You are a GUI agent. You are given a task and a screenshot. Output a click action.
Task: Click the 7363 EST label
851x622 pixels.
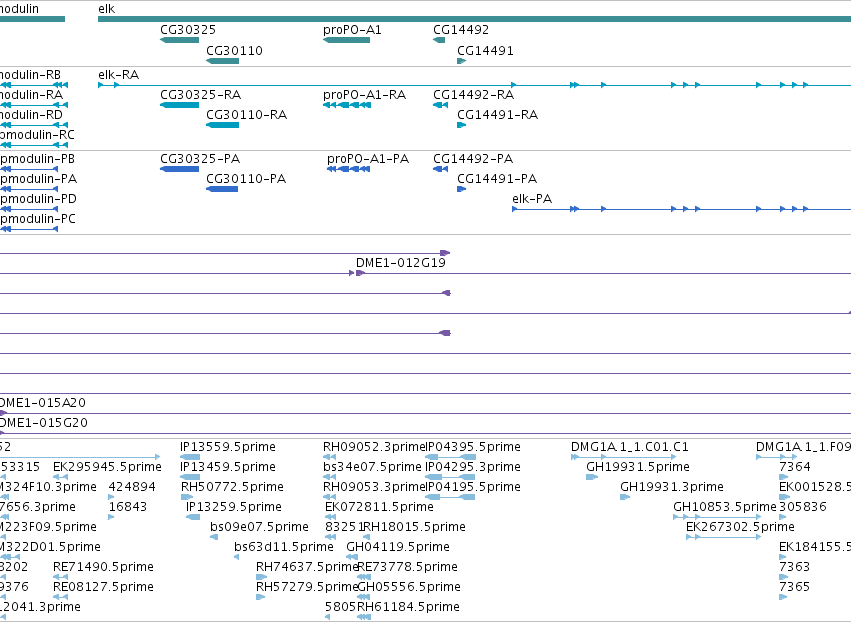coord(795,567)
